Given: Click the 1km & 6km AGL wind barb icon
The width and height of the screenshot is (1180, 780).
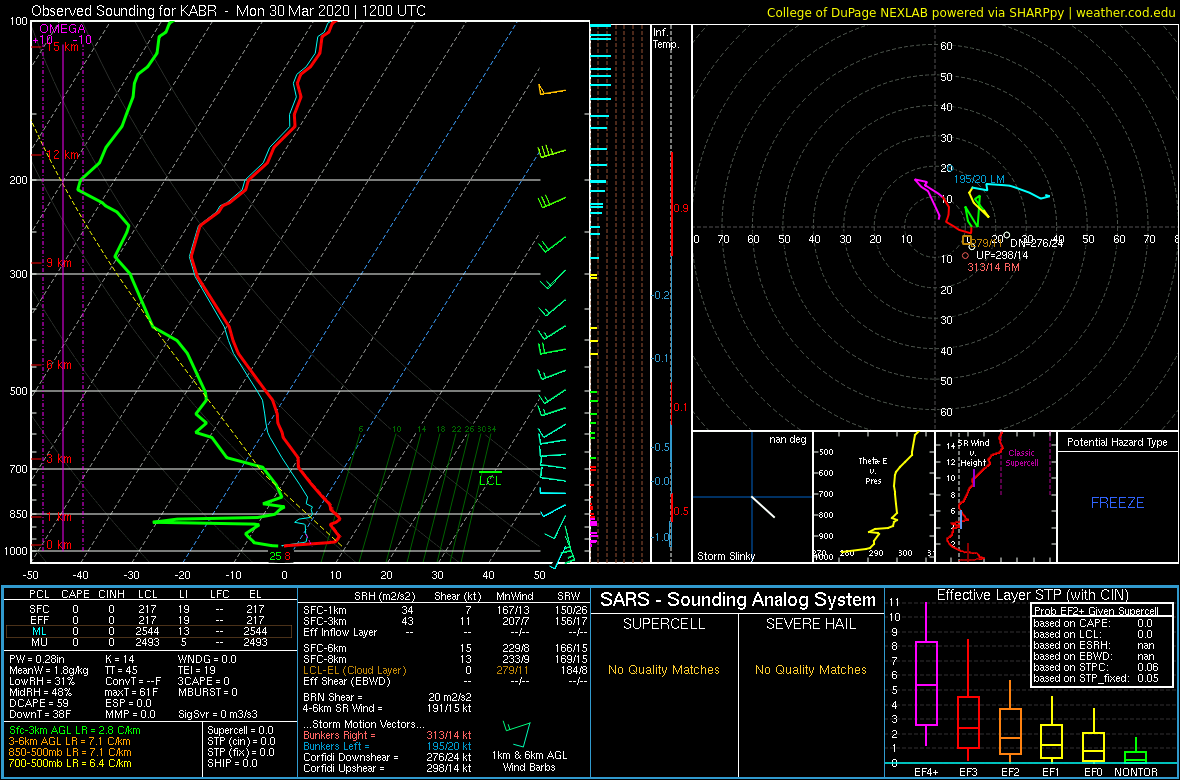Looking at the screenshot, I should click(517, 734).
